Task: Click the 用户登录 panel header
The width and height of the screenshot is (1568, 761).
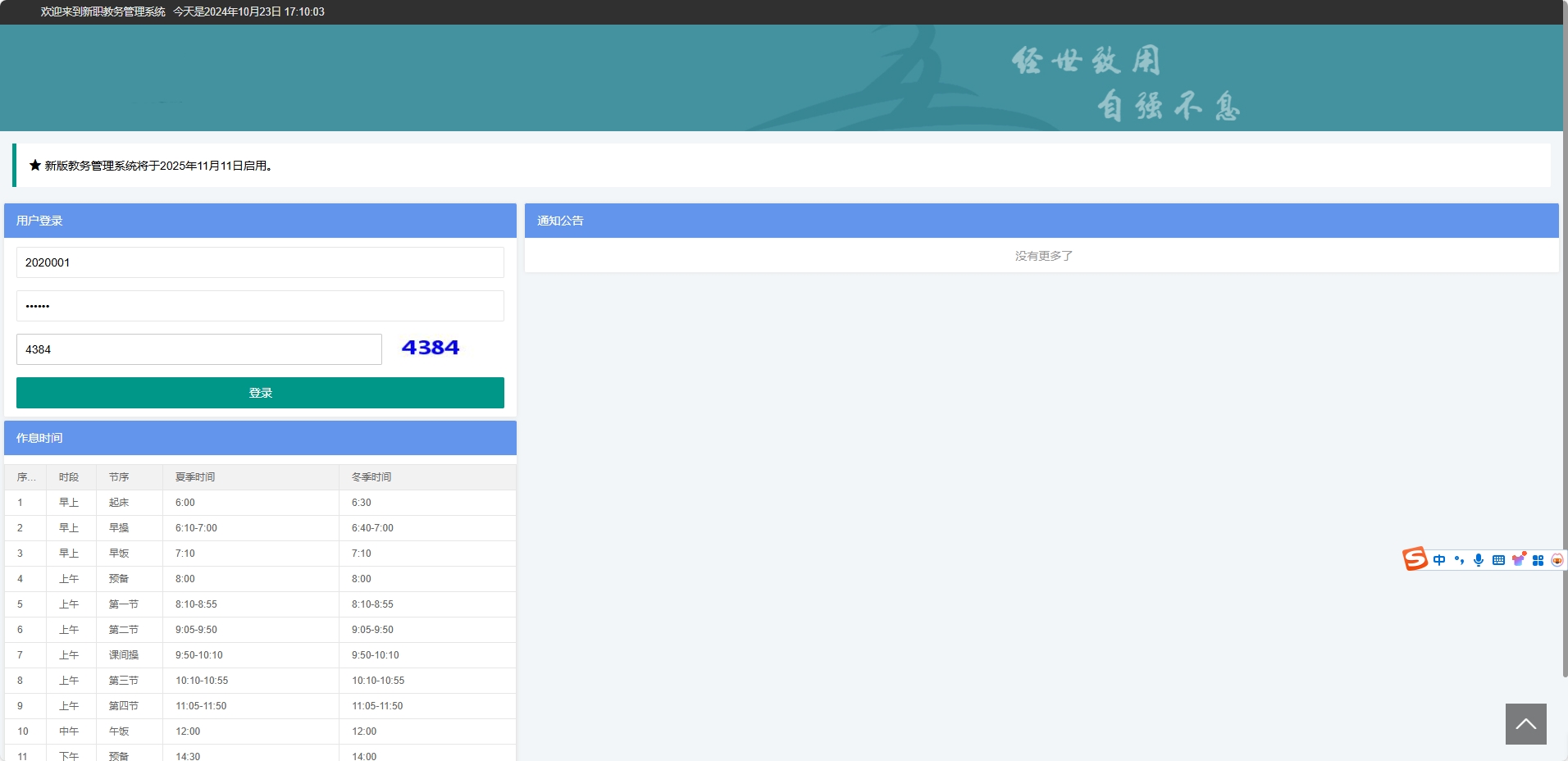Action: tap(260, 221)
